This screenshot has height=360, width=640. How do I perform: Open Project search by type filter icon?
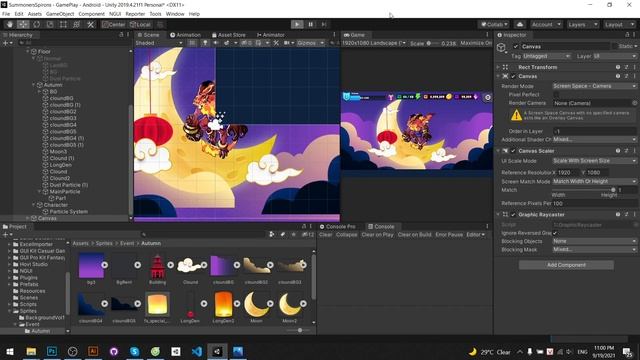pos(272,235)
